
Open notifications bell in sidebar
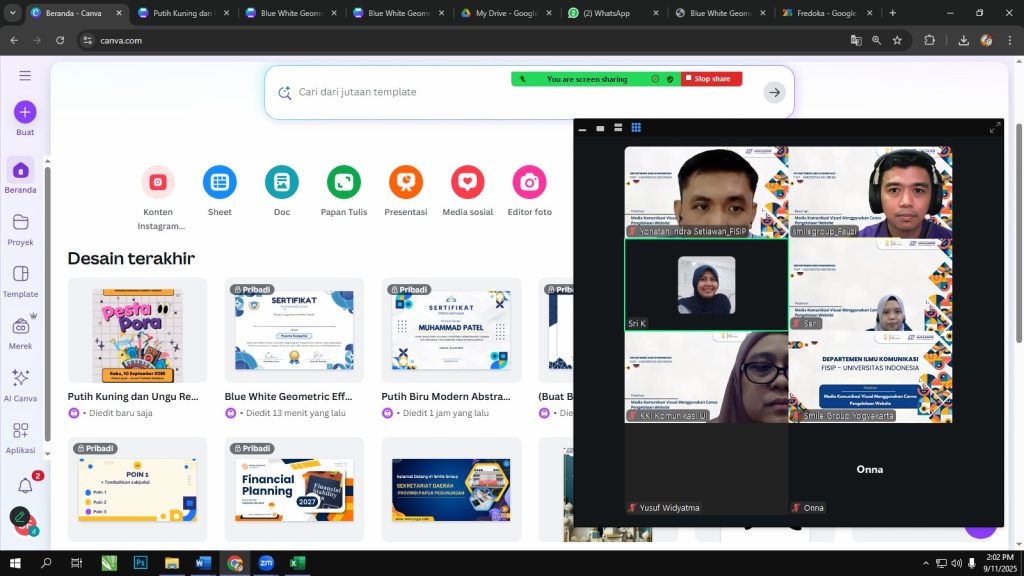(25, 486)
